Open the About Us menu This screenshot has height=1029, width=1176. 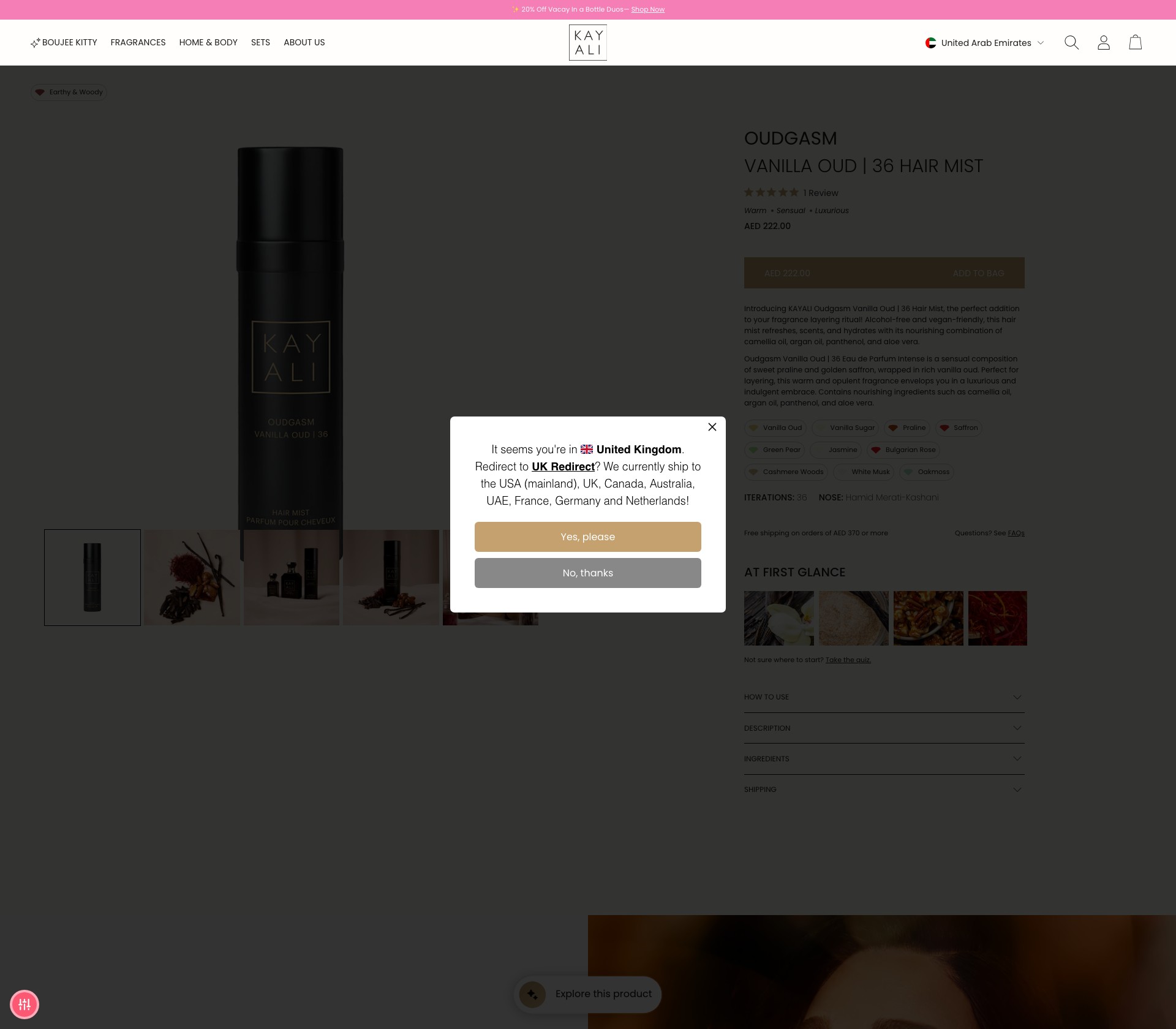304,42
